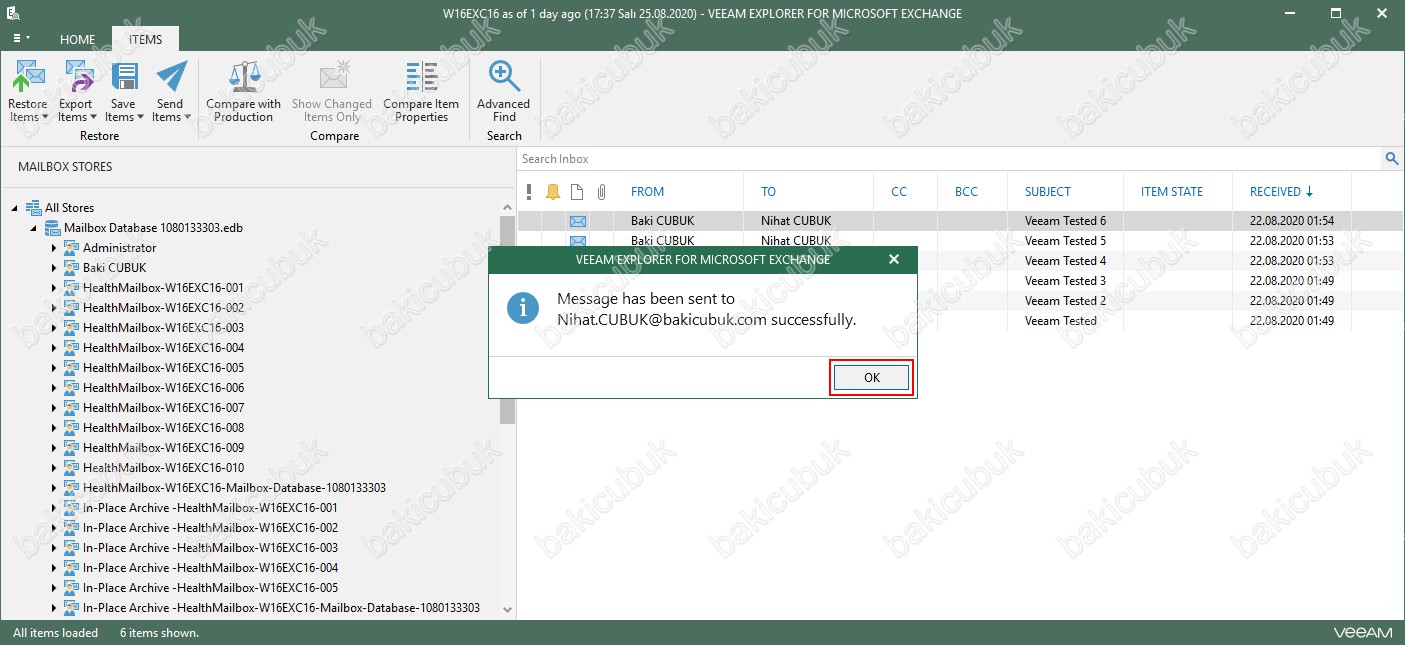Select the "Veeam Tested 2" subject cell
1405x645 pixels.
click(1065, 301)
